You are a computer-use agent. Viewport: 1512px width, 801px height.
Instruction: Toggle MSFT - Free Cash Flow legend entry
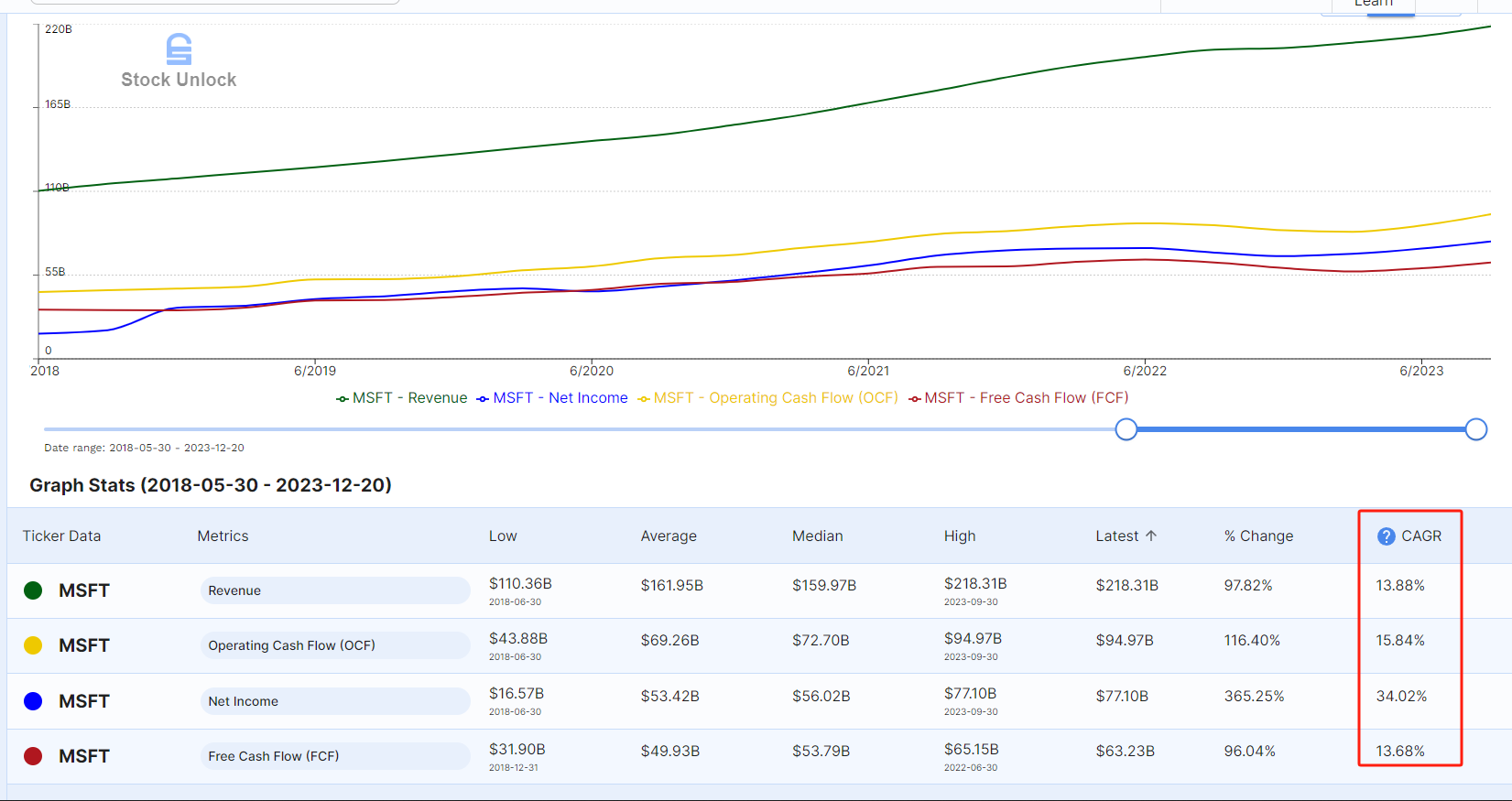(1018, 398)
